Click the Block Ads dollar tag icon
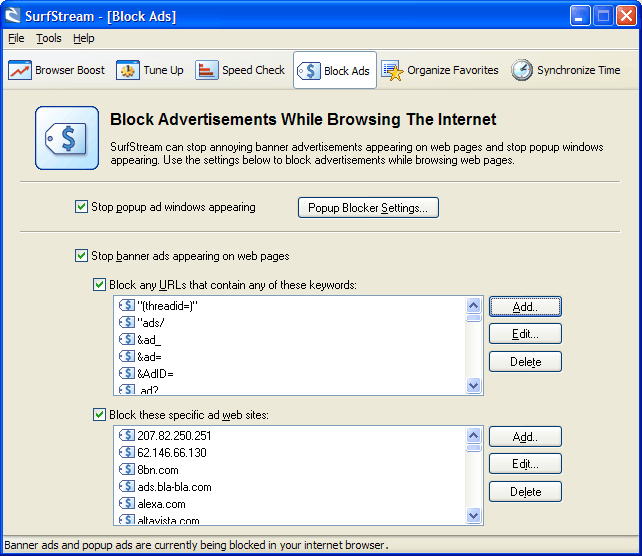The width and height of the screenshot is (642, 556). pos(309,71)
